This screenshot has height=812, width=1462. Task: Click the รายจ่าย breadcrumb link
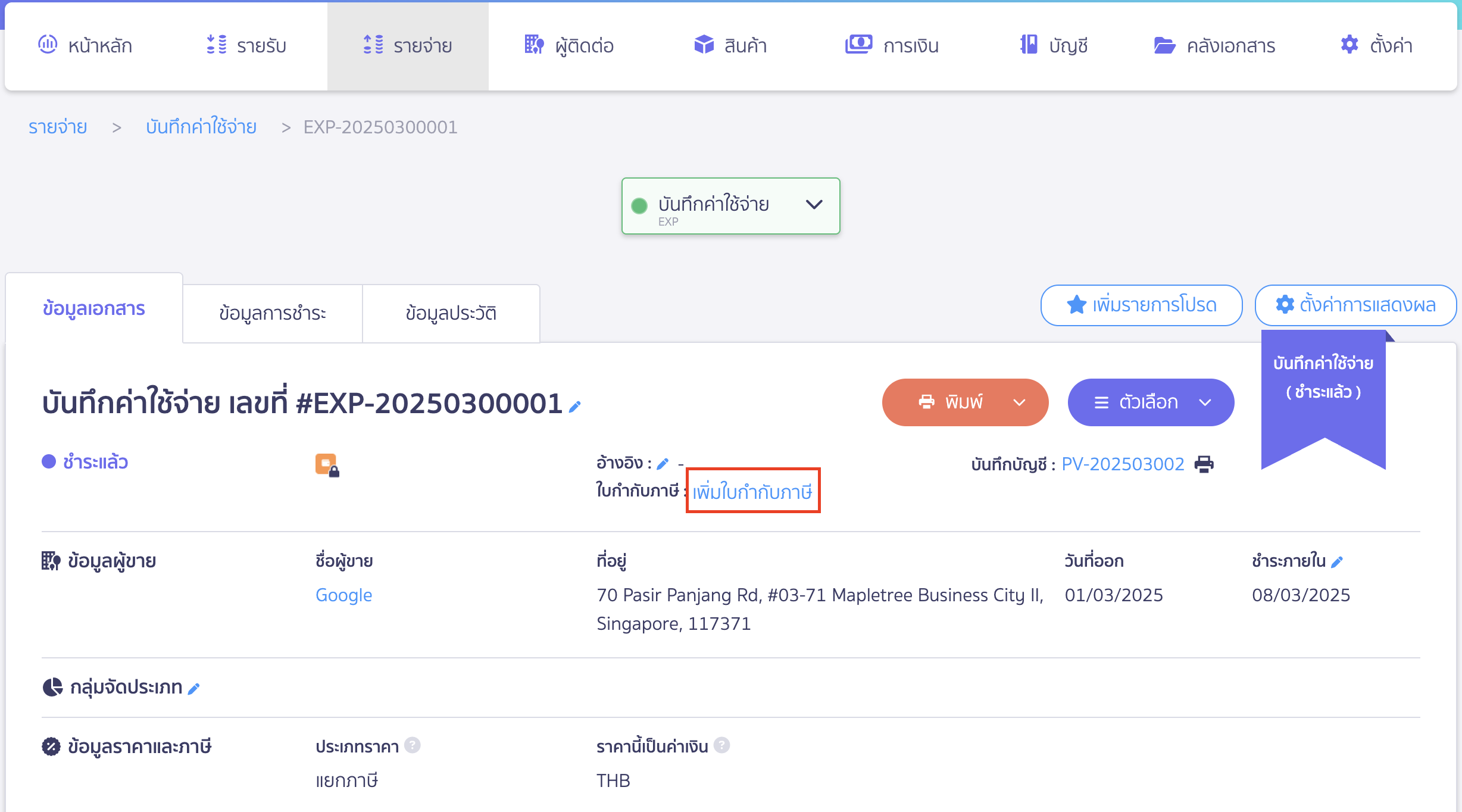coord(58,127)
